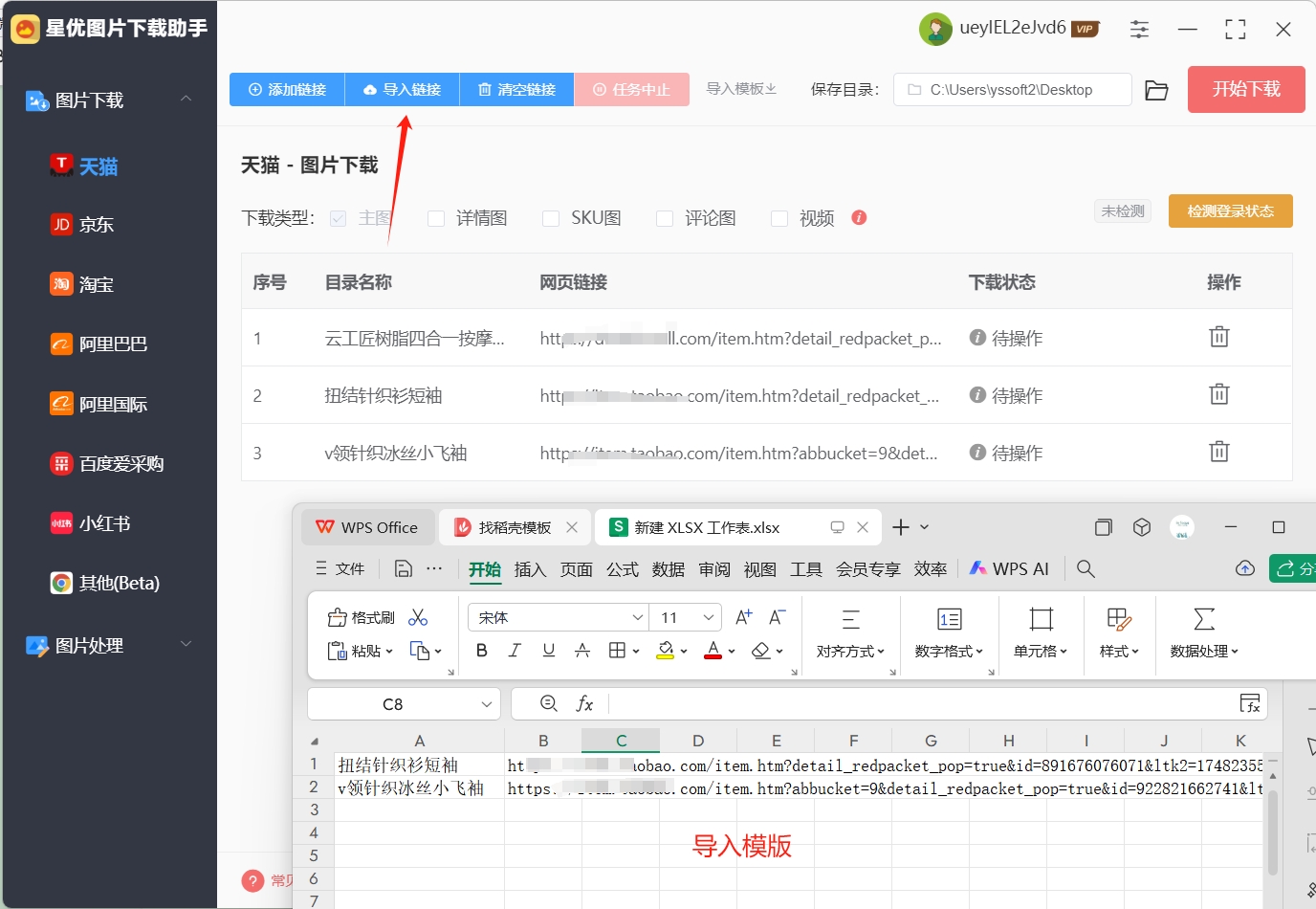This screenshot has width=1316, height=909.
Task: Open the 淘宝 download section
Action: click(83, 284)
